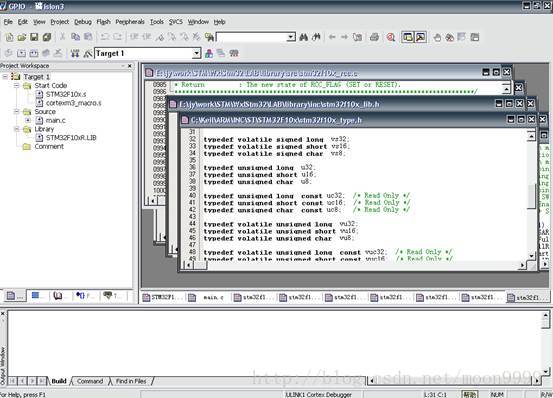Open the Tools menu
Screen dimensions: 553x398
157,22
